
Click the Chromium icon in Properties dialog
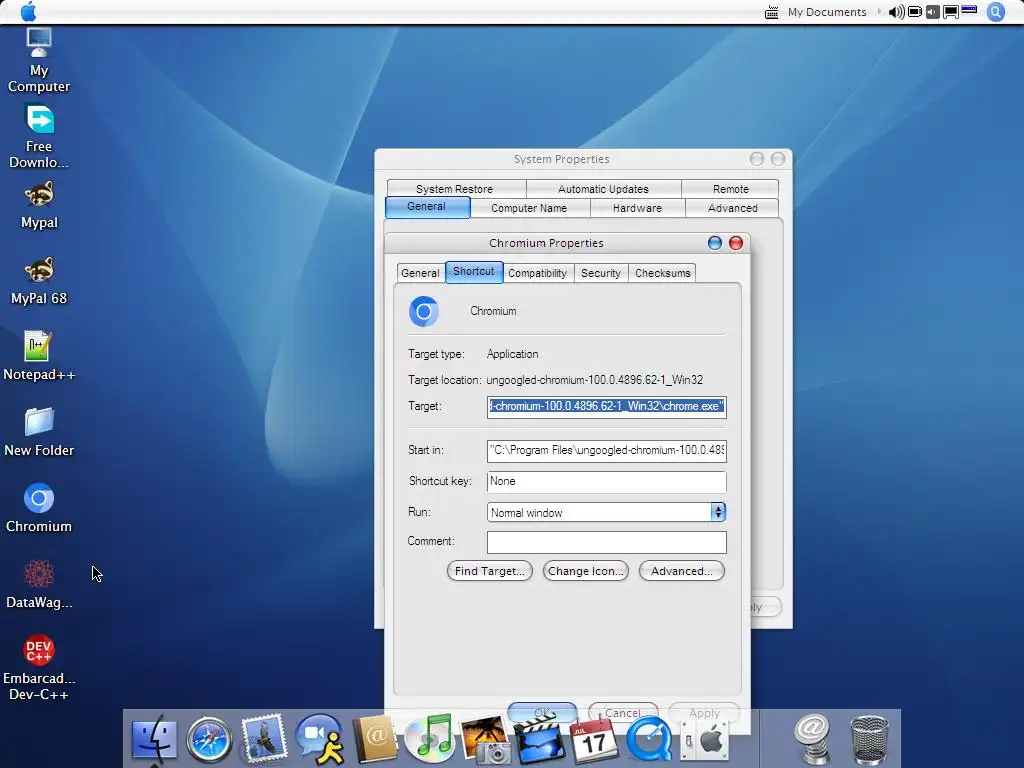(x=424, y=312)
